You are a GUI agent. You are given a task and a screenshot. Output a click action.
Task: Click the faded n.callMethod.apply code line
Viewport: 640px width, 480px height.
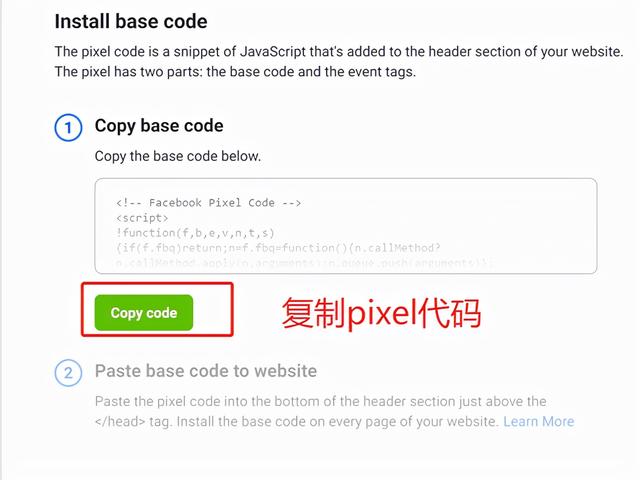coord(304,263)
